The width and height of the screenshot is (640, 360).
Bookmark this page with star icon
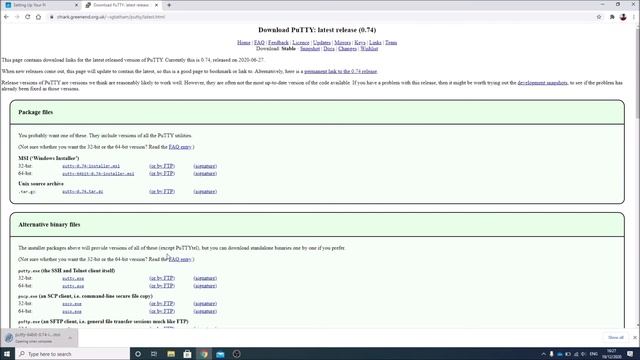tap(599, 17)
